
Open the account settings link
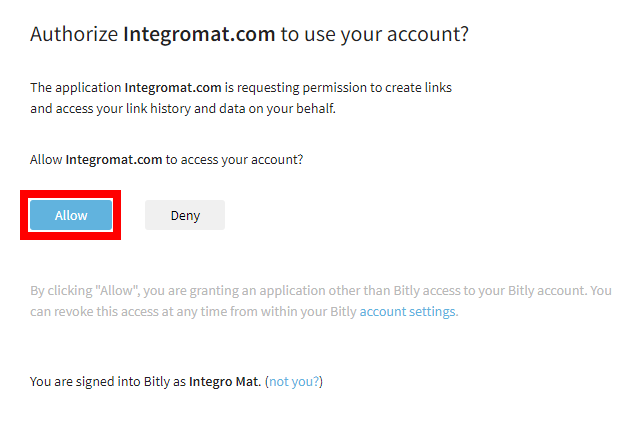click(x=407, y=312)
